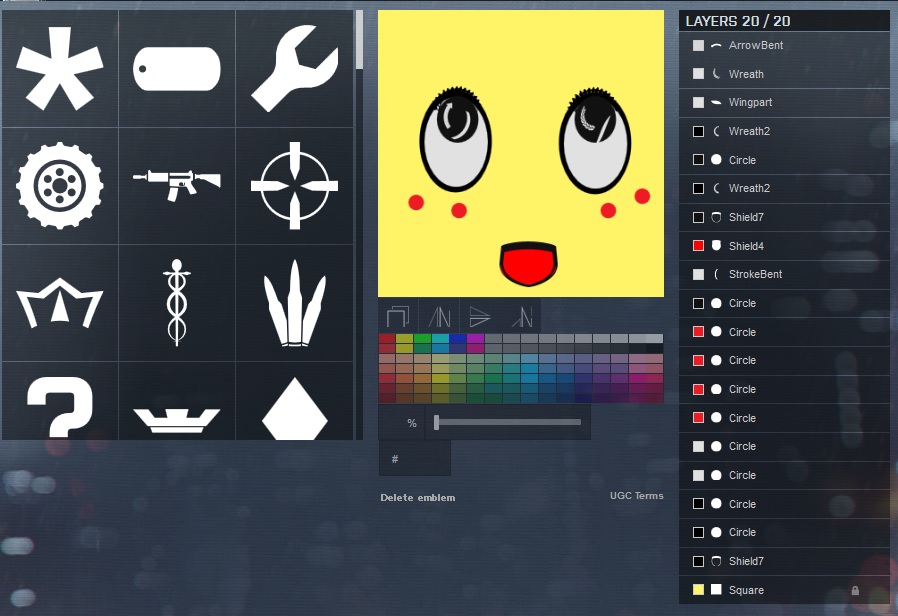Viewport: 898px width, 616px height.
Task: Click Delete emblem
Action: (x=417, y=498)
